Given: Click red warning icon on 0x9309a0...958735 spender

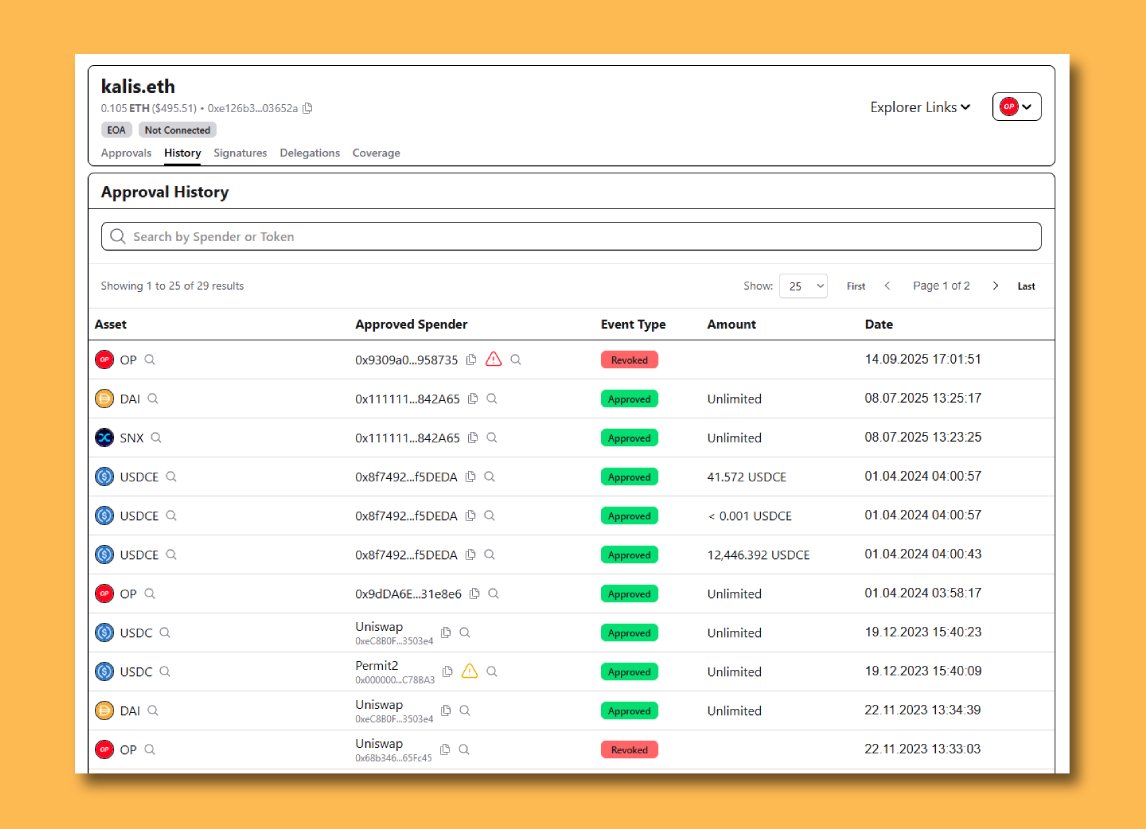Looking at the screenshot, I should 494,359.
